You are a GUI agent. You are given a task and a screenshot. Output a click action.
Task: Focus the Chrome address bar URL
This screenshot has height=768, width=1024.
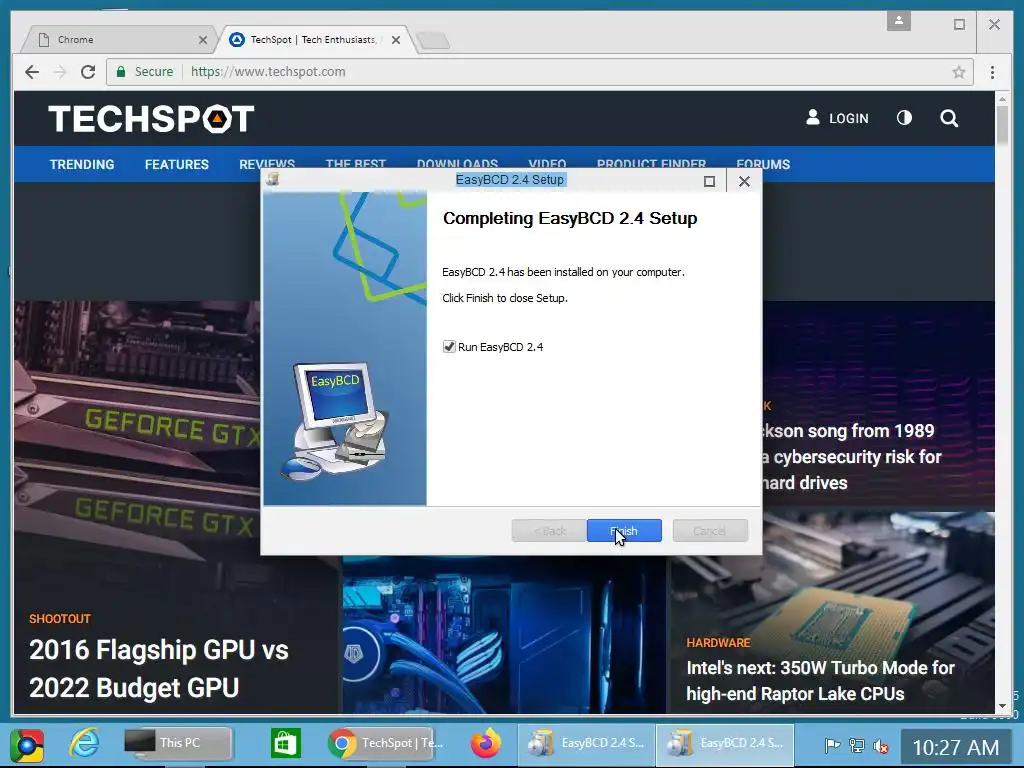point(268,72)
